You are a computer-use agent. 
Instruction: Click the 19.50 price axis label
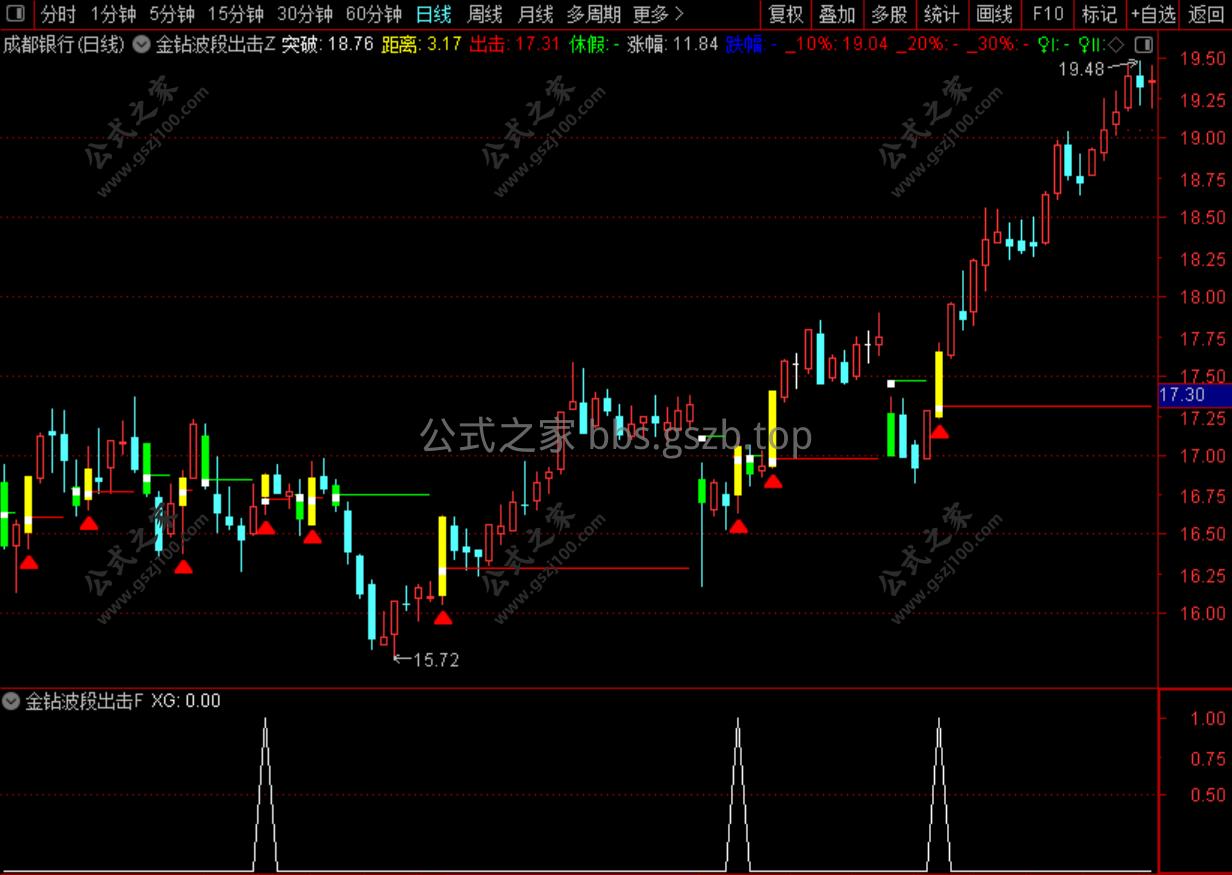pyautogui.click(x=1202, y=58)
